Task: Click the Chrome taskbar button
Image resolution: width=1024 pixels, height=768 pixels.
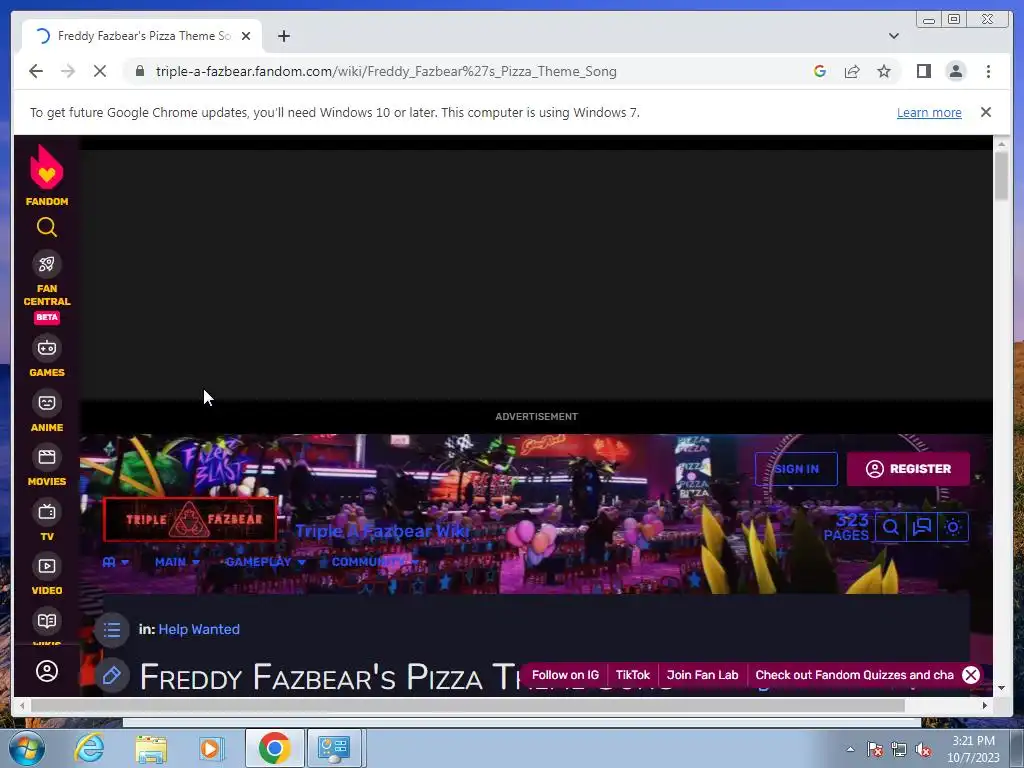Action: 274,748
